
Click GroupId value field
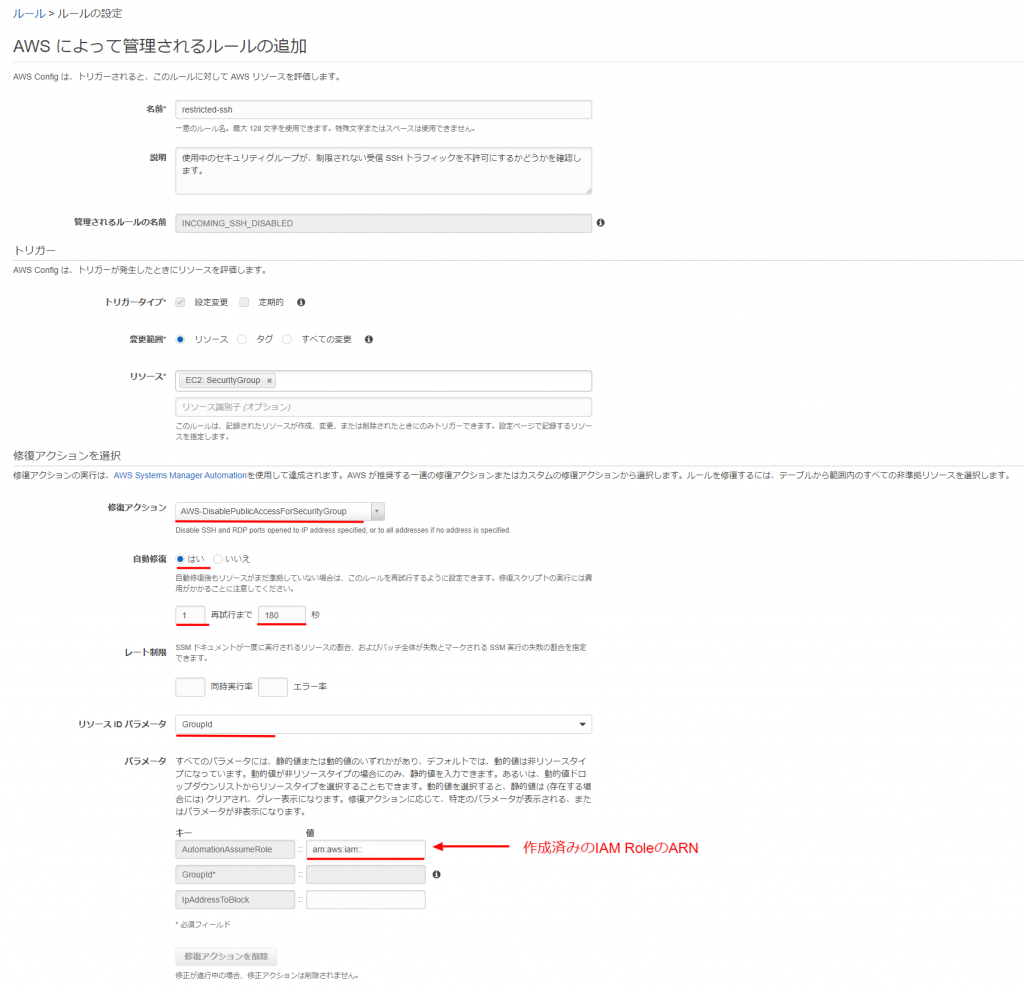[x=366, y=875]
